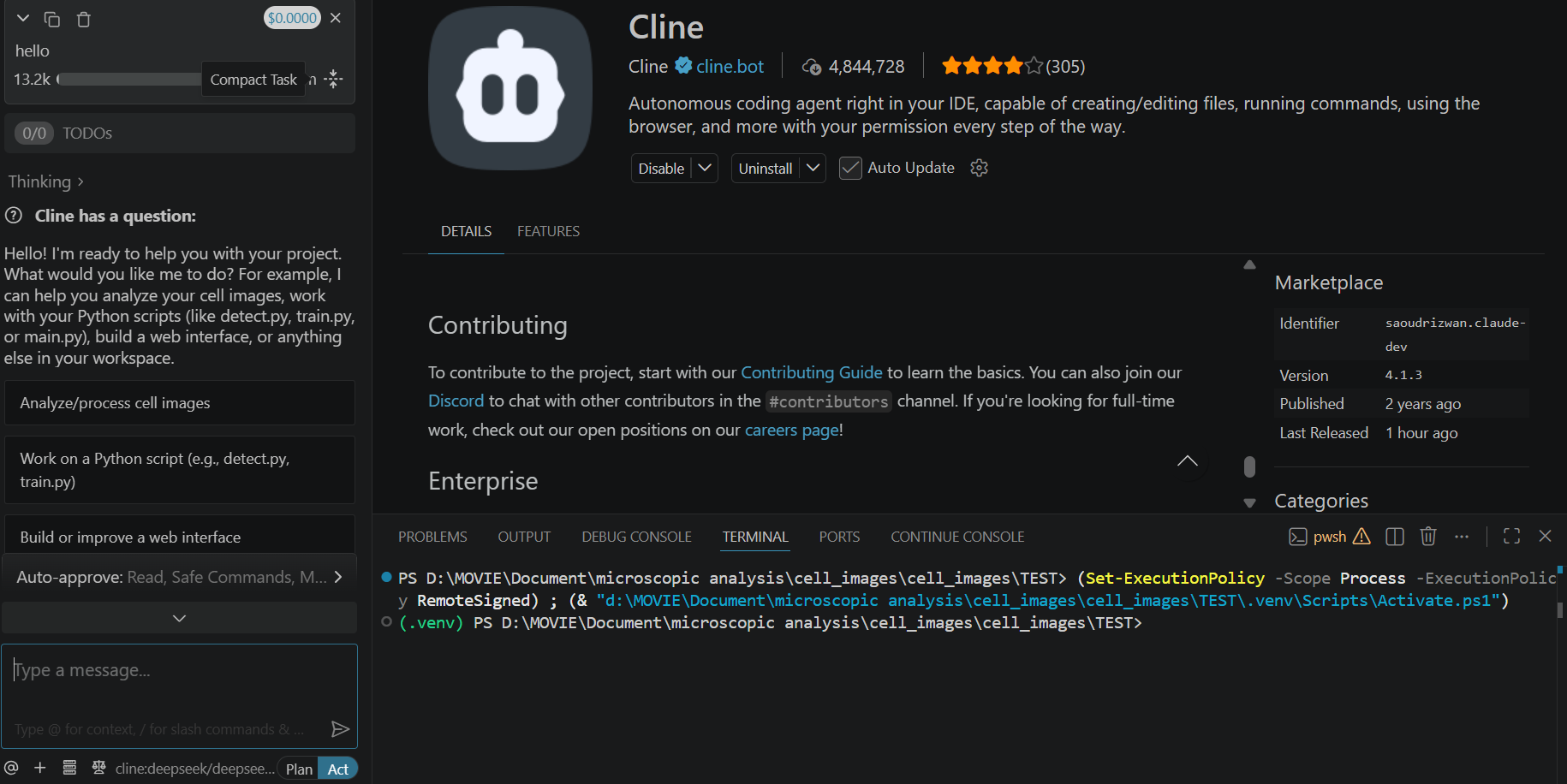Close the current Cline task
The image size is (1567, 784).
(336, 18)
